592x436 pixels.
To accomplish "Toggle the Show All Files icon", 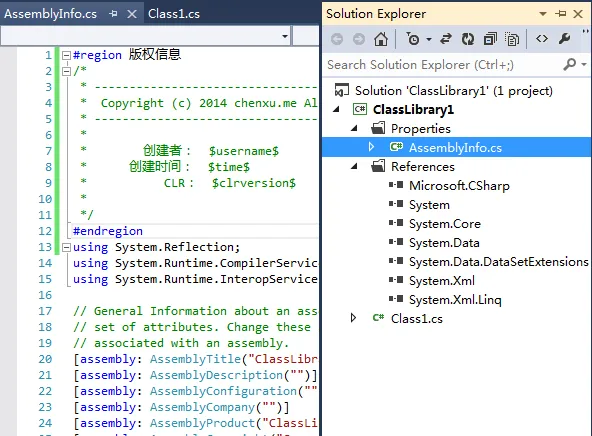I will click(x=512, y=39).
